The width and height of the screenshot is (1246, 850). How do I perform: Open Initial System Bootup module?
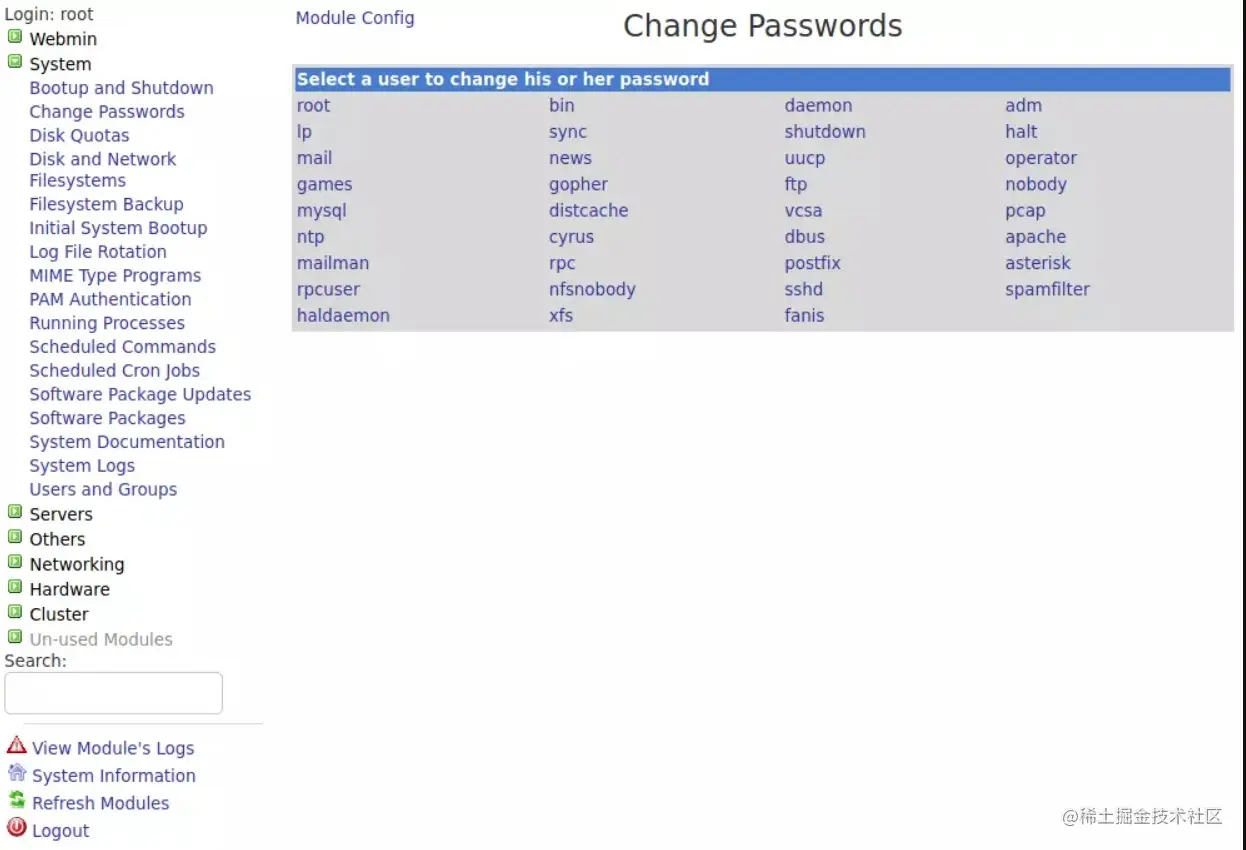[118, 228]
